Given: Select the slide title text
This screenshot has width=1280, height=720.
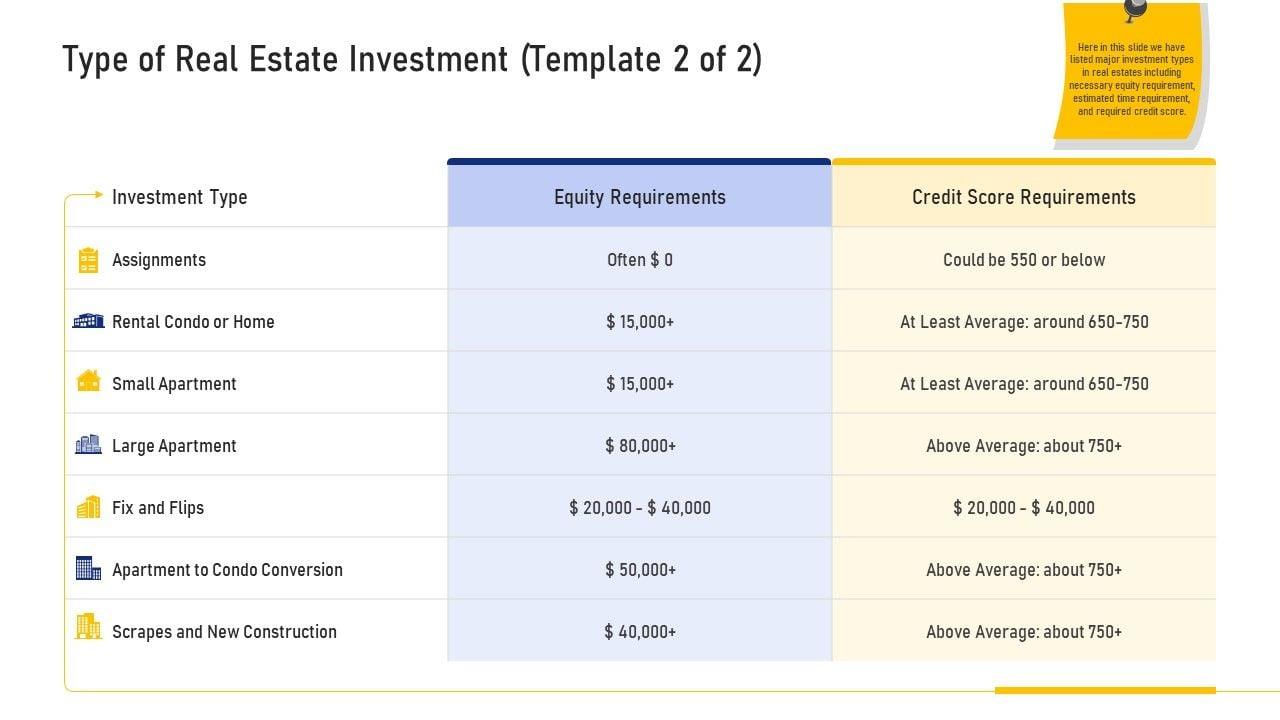Looking at the screenshot, I should (412, 60).
